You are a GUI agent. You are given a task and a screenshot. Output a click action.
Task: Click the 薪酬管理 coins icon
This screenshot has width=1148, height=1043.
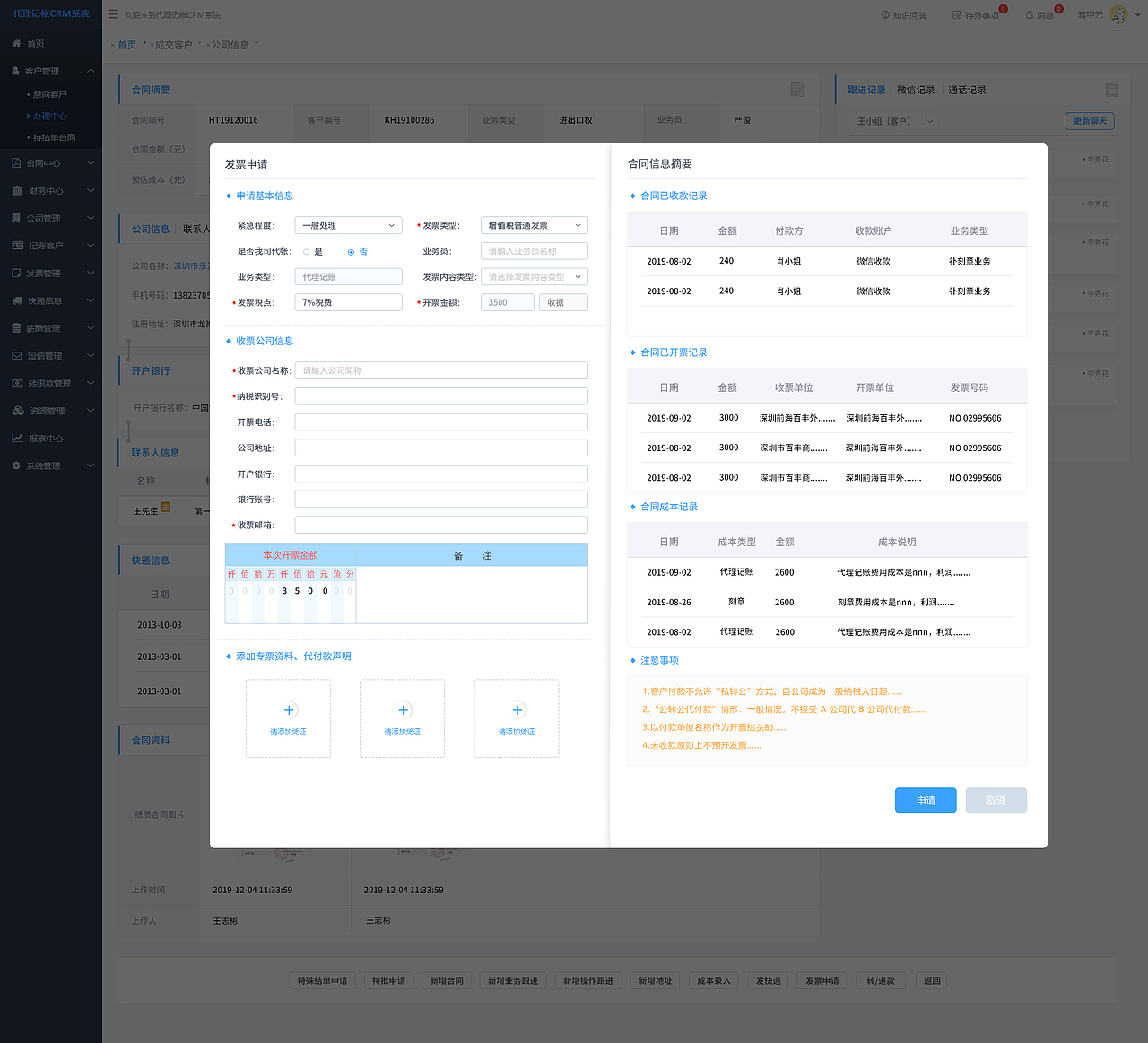point(17,328)
